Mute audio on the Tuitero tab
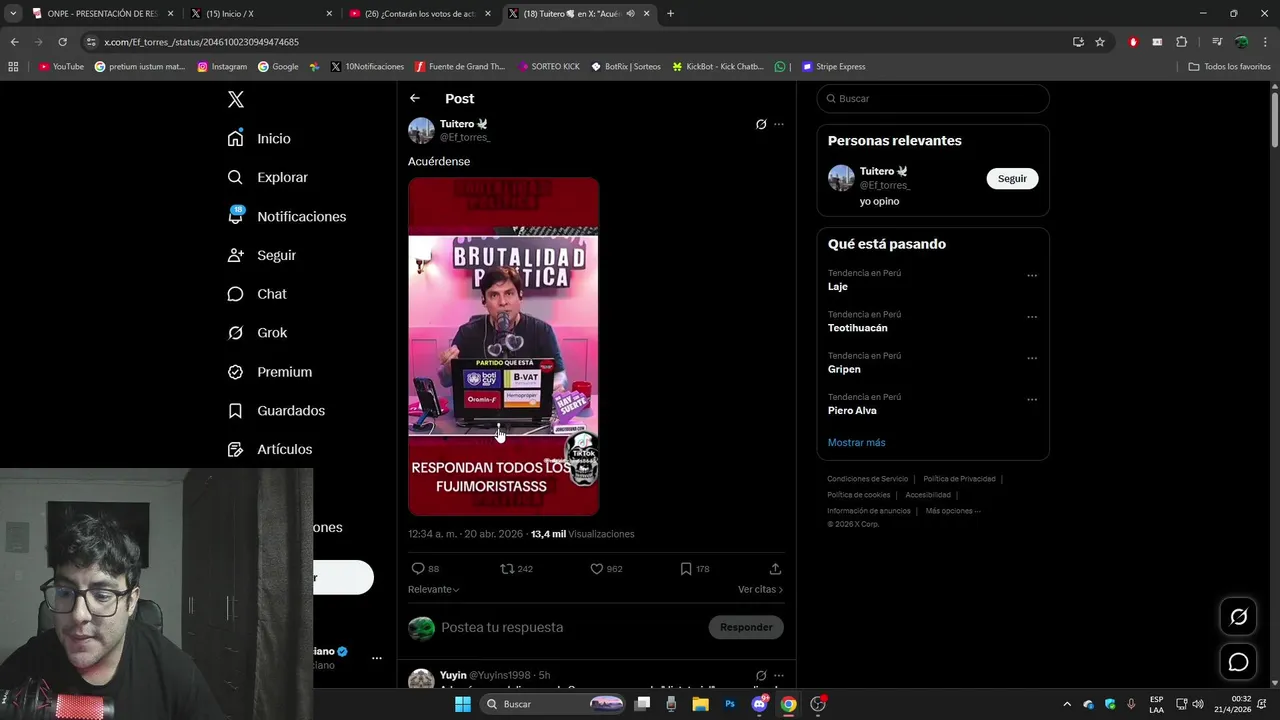The width and height of the screenshot is (1280, 720). click(631, 14)
